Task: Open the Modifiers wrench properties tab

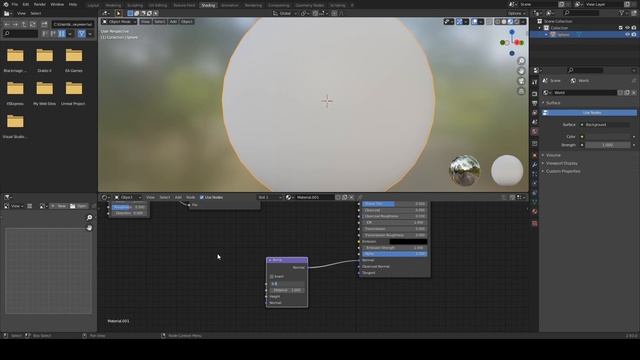Action: (x=535, y=164)
